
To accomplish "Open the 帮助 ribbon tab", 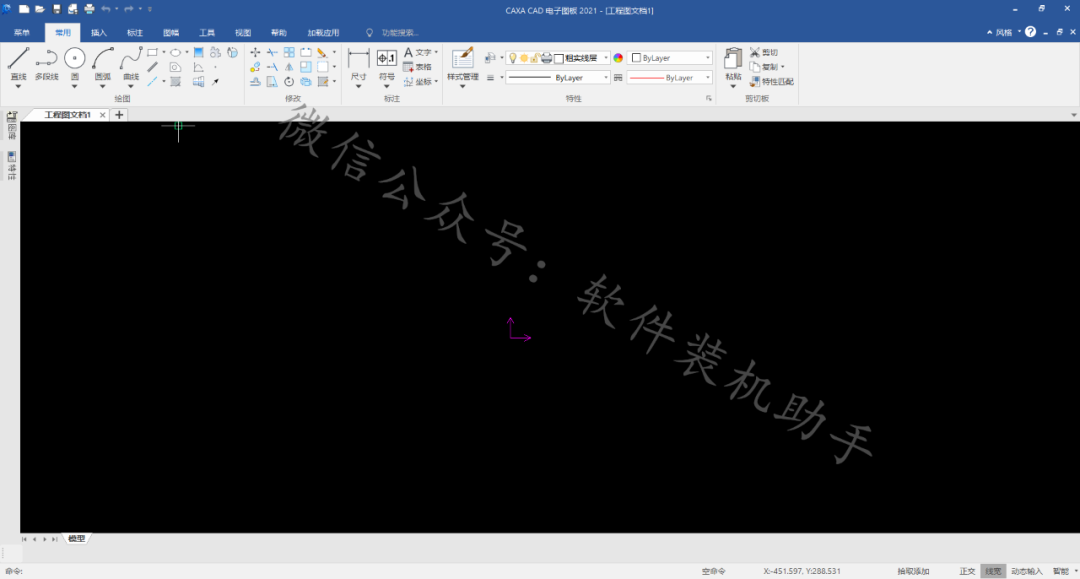I will tap(278, 32).
